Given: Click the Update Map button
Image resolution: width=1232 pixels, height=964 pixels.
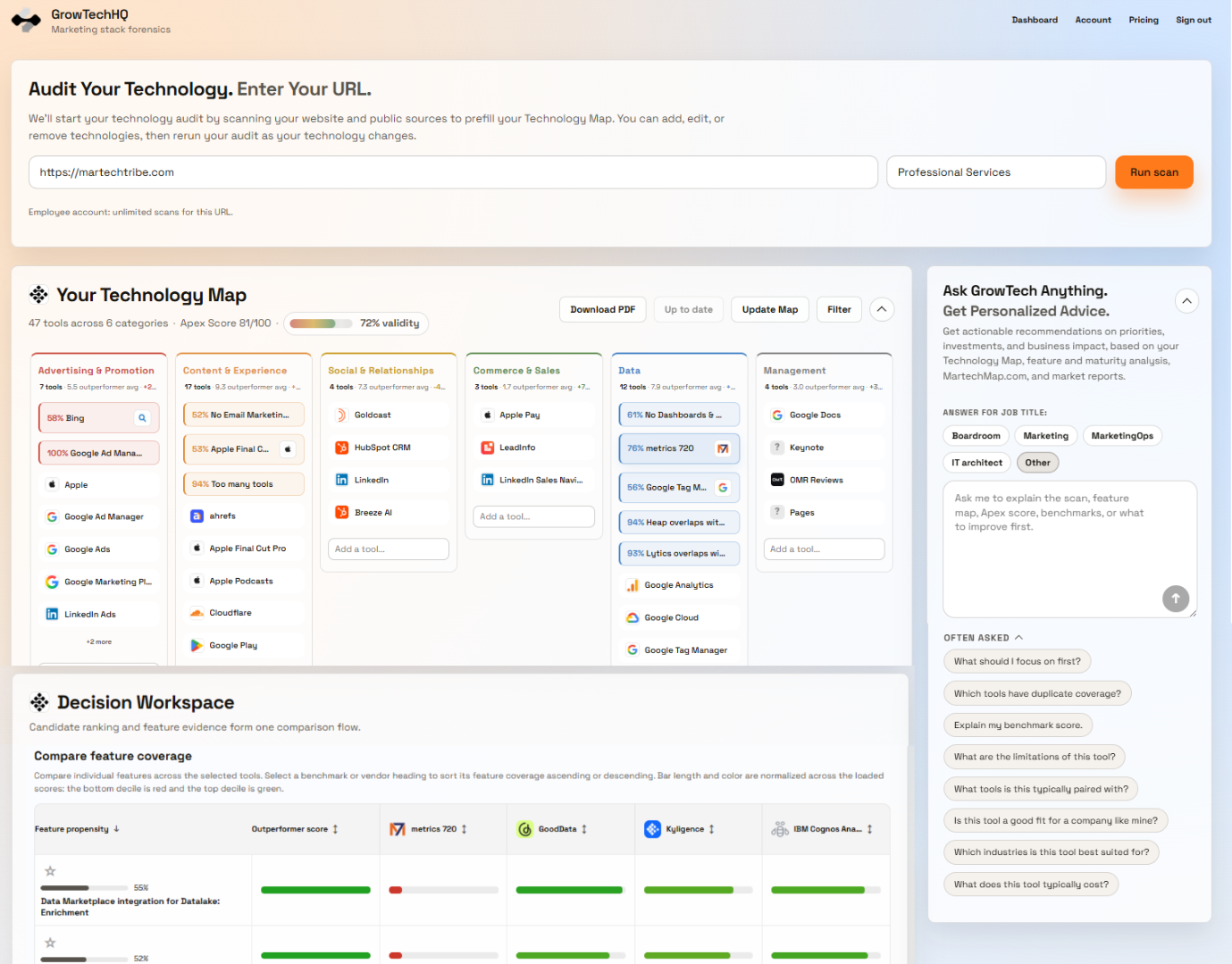Looking at the screenshot, I should pyautogui.click(x=770, y=309).
